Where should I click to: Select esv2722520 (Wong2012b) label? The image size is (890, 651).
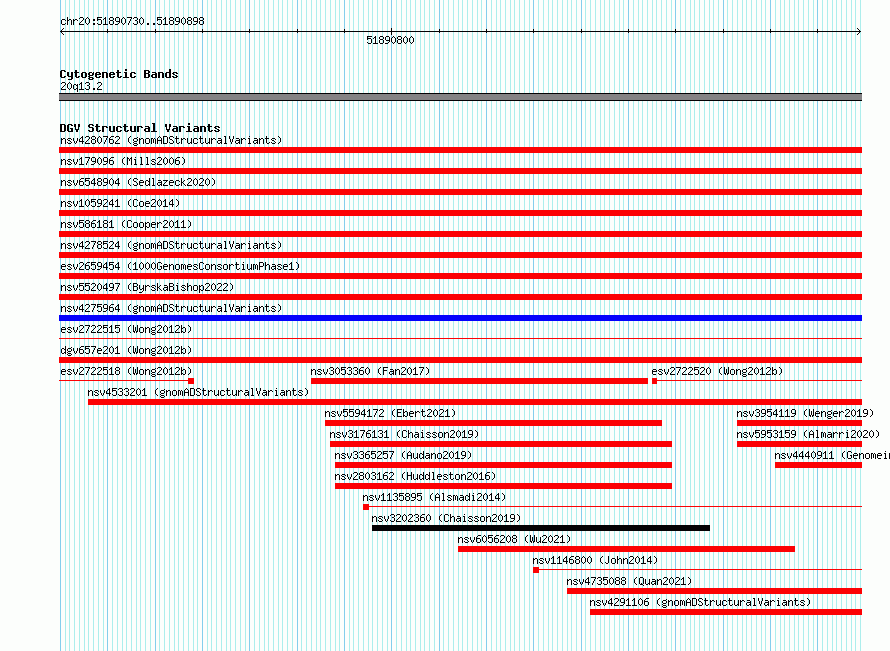pos(717,371)
